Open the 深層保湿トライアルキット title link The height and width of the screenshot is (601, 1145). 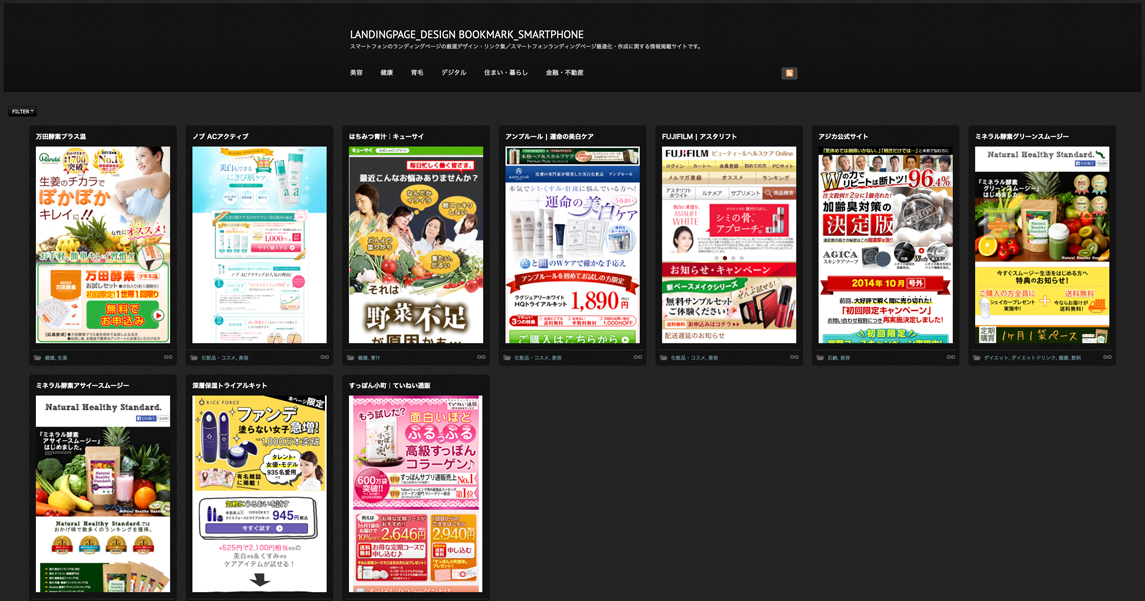click(229, 386)
